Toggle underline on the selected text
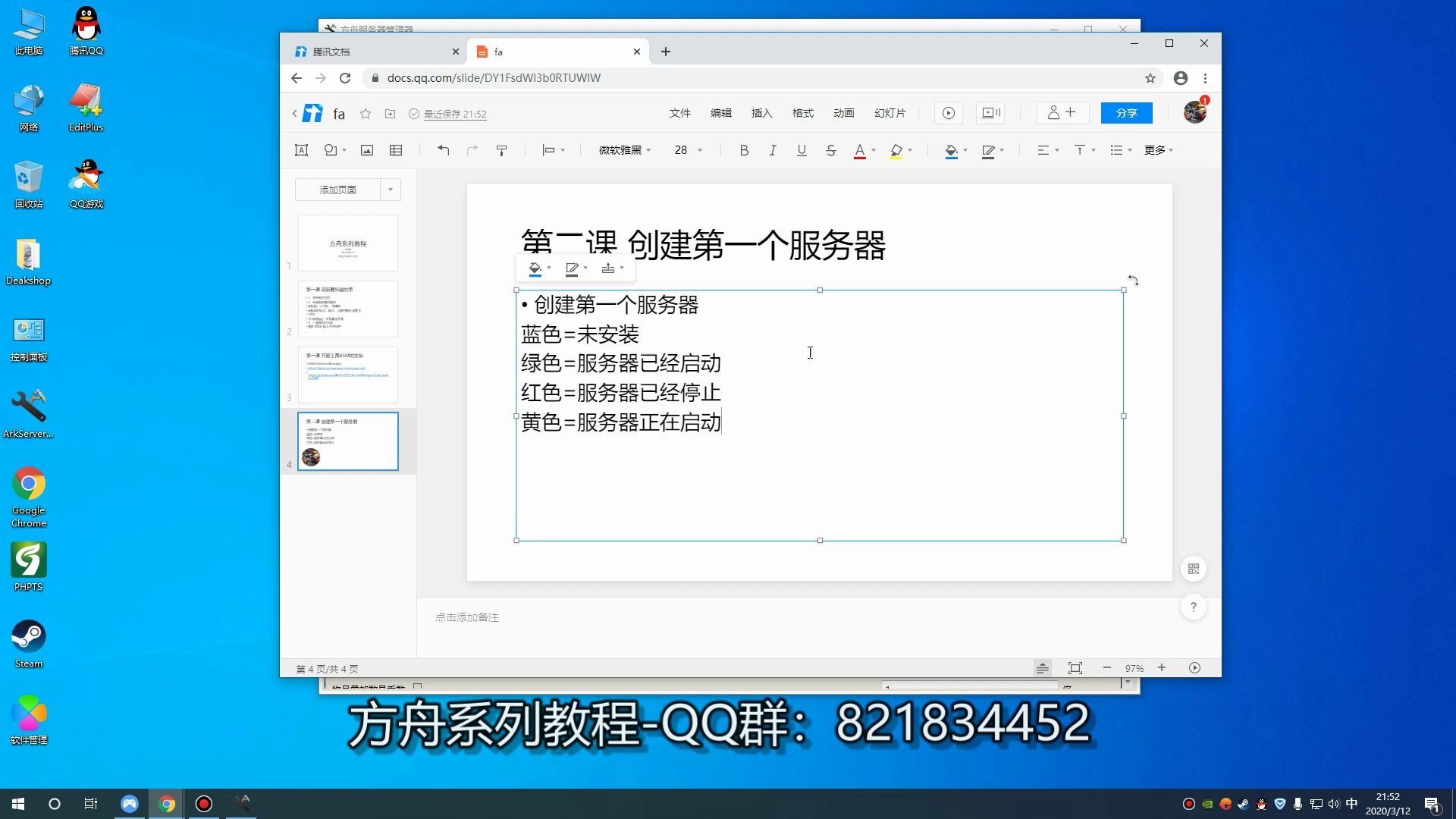Viewport: 1456px width, 819px height. (x=802, y=150)
